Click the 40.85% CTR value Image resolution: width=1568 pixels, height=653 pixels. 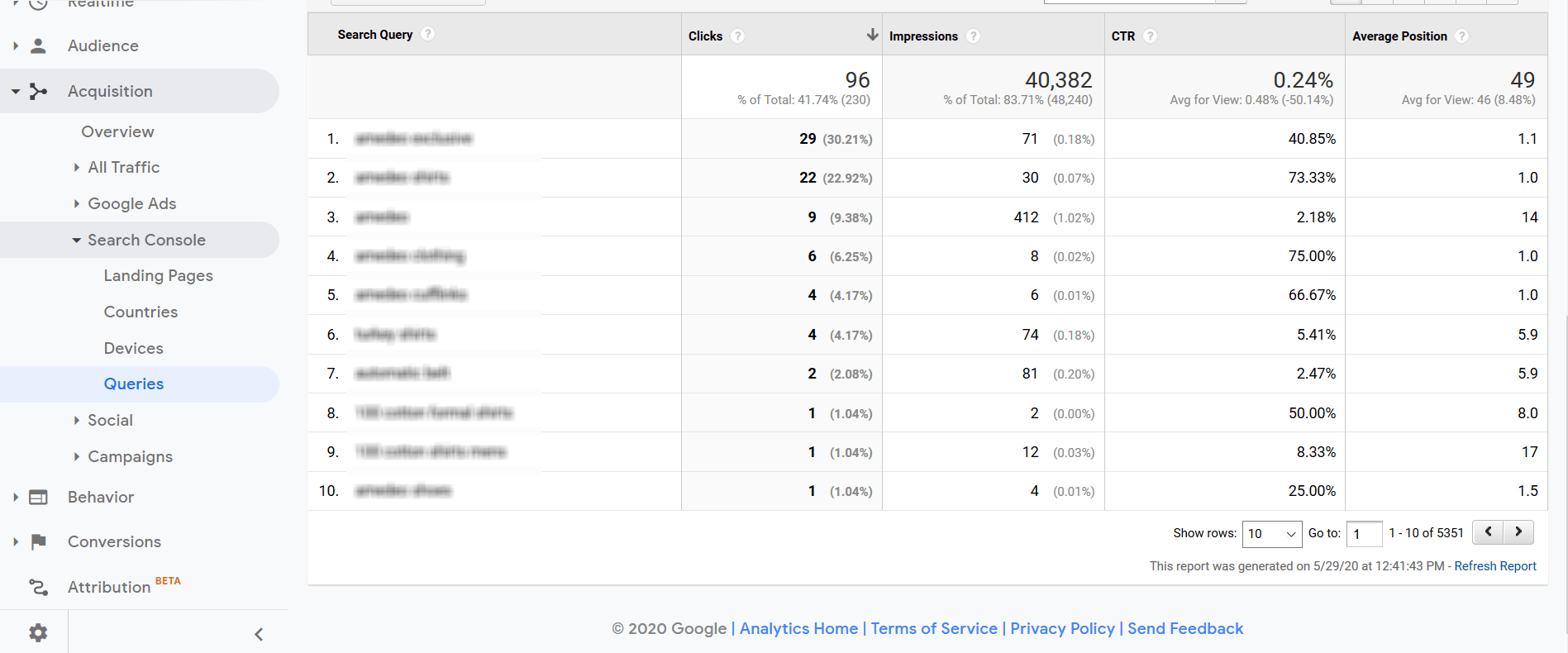[x=1312, y=139]
